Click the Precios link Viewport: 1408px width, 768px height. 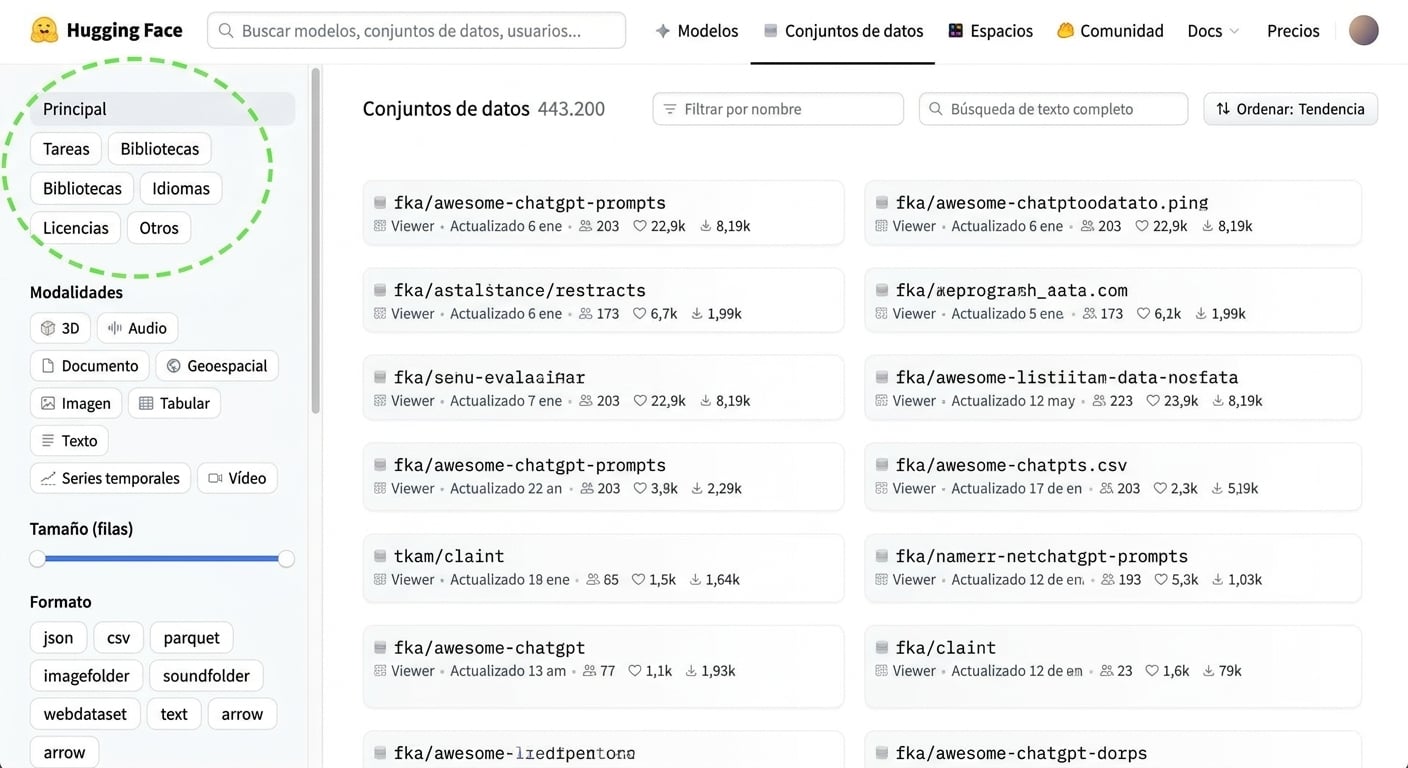(1292, 30)
